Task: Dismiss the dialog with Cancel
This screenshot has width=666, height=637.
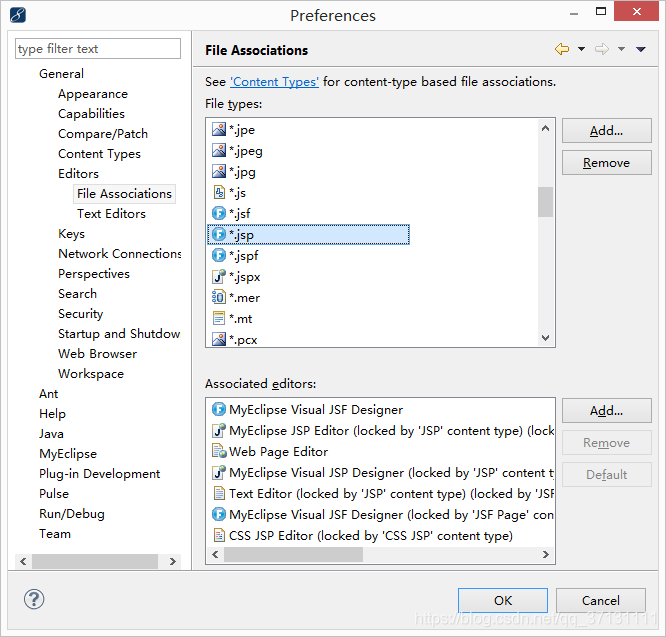Action: tap(601, 600)
